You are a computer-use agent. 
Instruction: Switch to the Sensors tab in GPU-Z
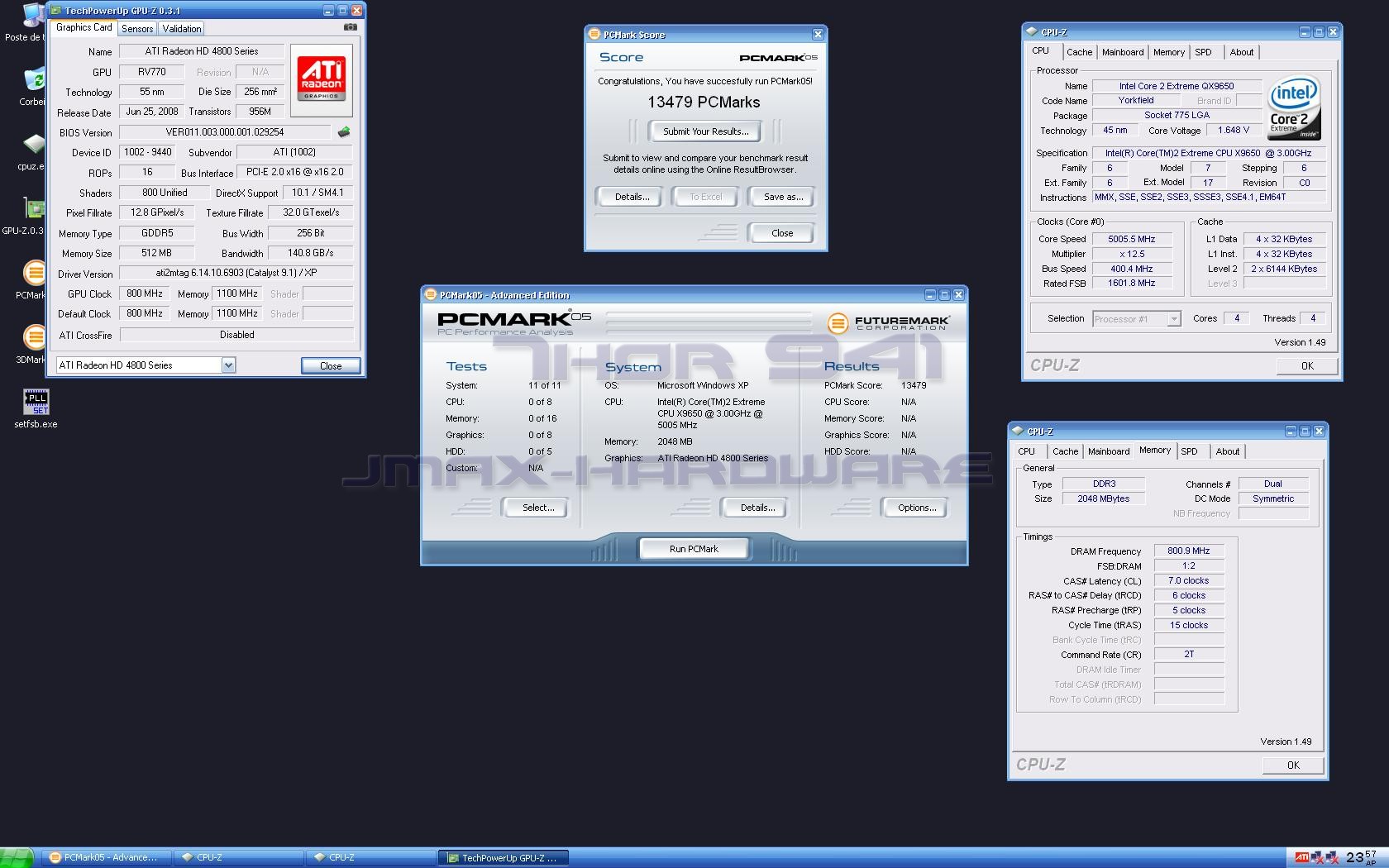(x=137, y=28)
